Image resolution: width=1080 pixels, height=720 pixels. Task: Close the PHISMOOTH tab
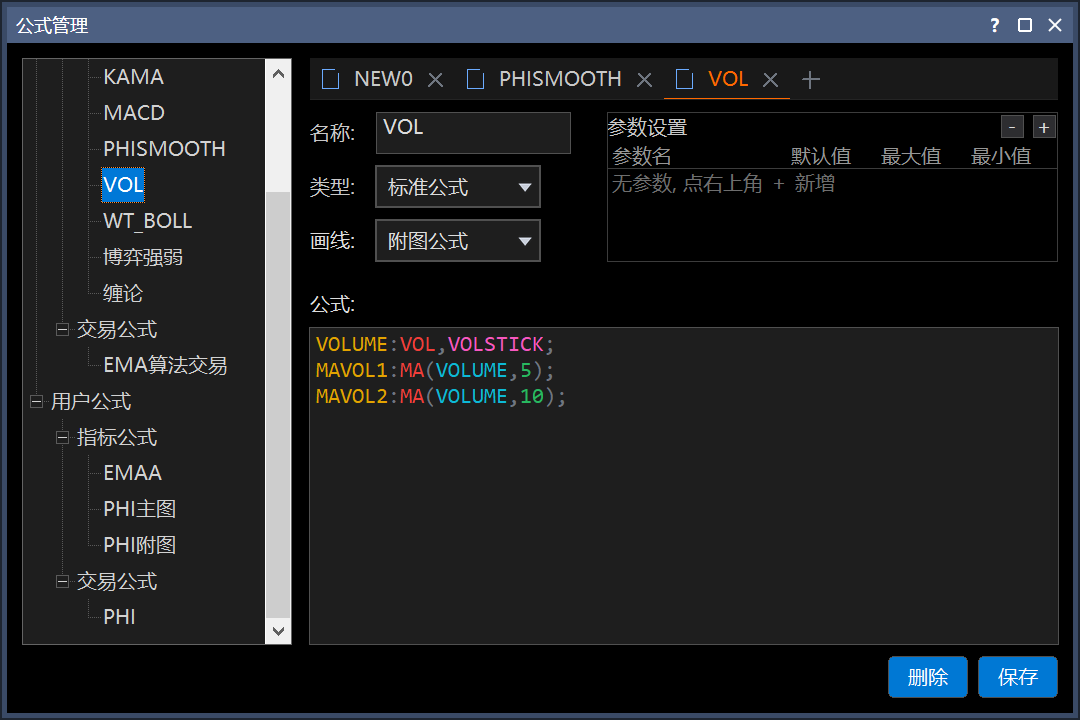pyautogui.click(x=644, y=81)
